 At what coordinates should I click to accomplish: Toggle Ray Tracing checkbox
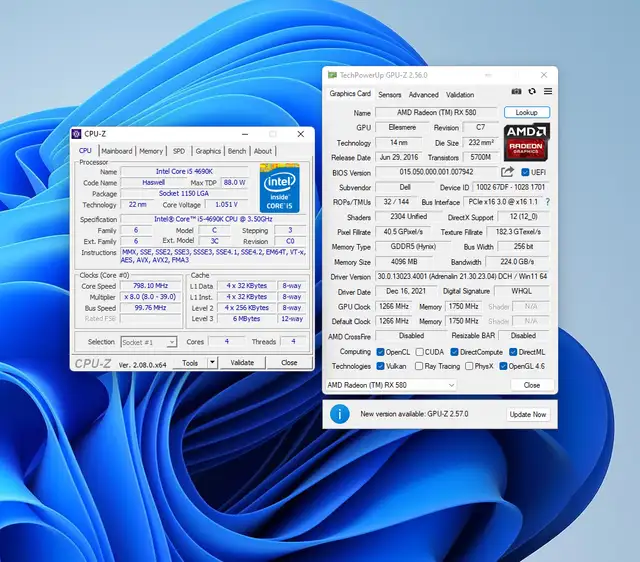pyautogui.click(x=419, y=366)
